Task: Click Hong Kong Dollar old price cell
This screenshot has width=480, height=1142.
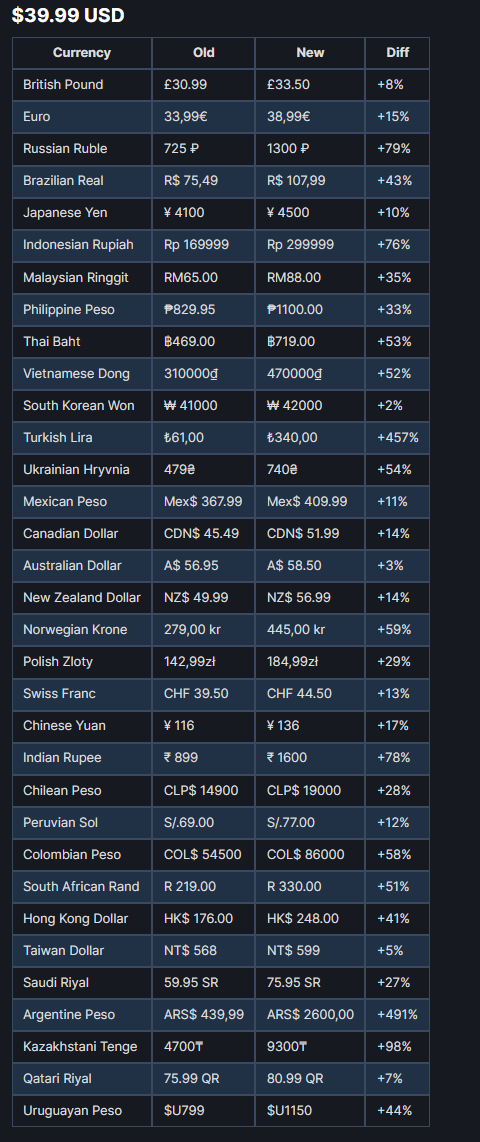Action: click(204, 918)
